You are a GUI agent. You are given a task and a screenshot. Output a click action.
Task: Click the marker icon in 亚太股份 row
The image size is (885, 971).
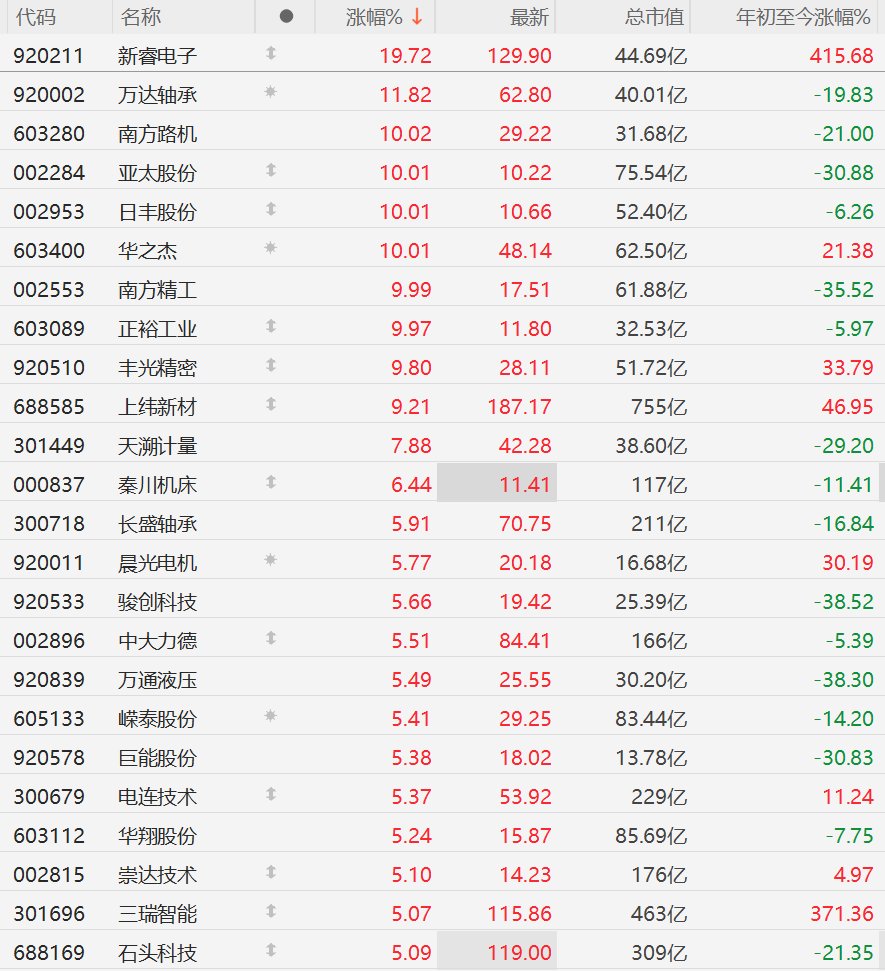pyautogui.click(x=271, y=171)
